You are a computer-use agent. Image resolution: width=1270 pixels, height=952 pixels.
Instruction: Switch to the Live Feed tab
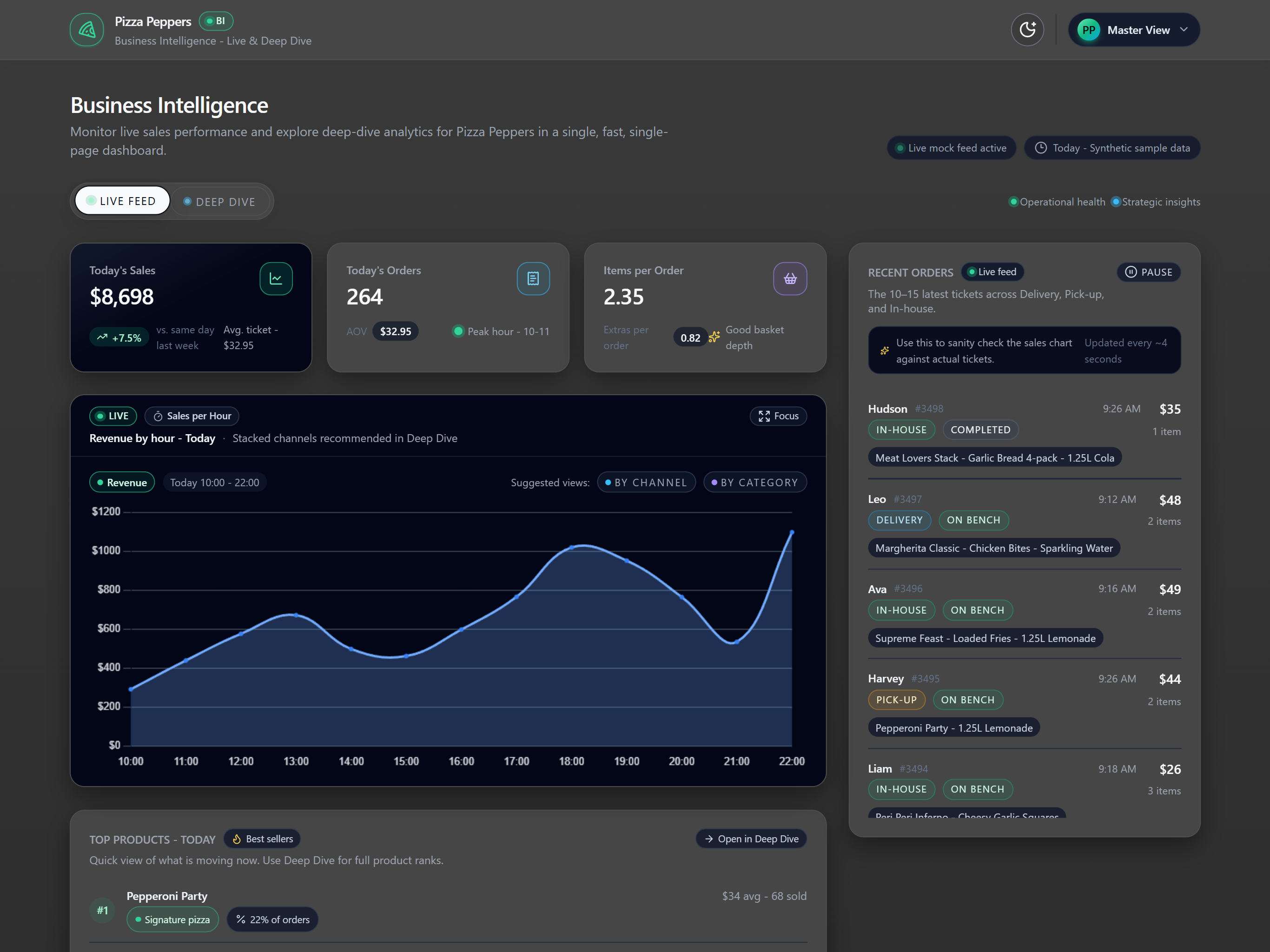122,201
